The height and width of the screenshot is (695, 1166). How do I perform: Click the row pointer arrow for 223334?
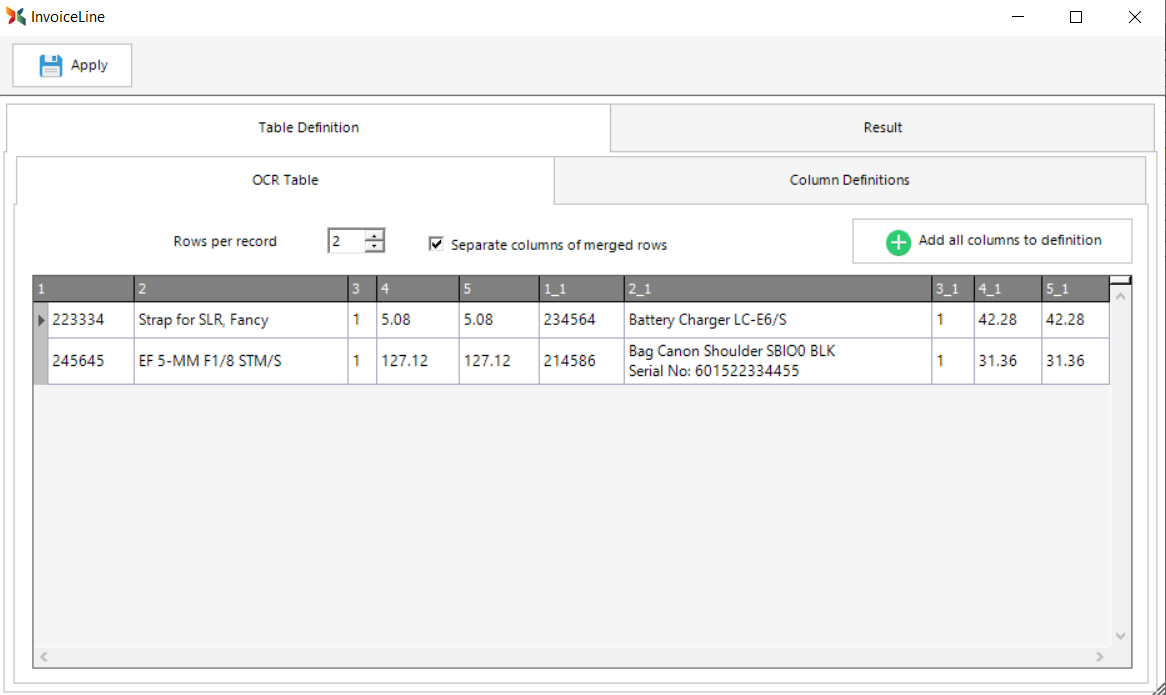click(41, 321)
